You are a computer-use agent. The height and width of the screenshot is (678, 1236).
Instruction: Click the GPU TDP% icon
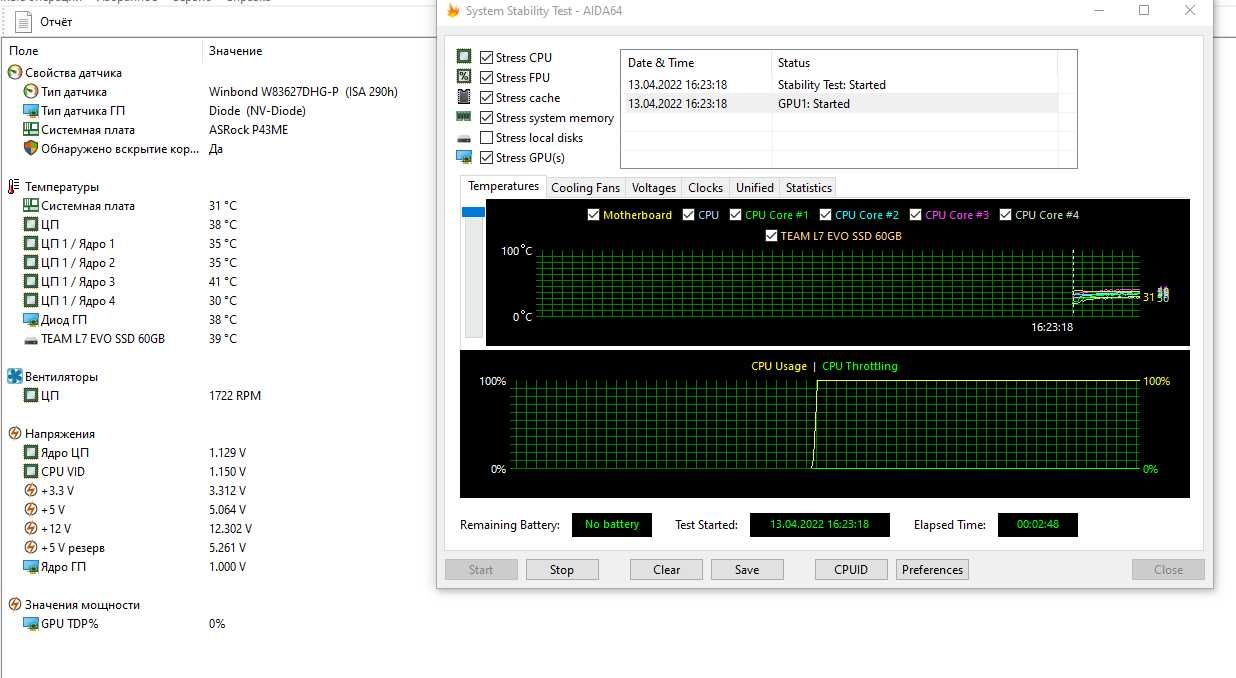point(31,624)
